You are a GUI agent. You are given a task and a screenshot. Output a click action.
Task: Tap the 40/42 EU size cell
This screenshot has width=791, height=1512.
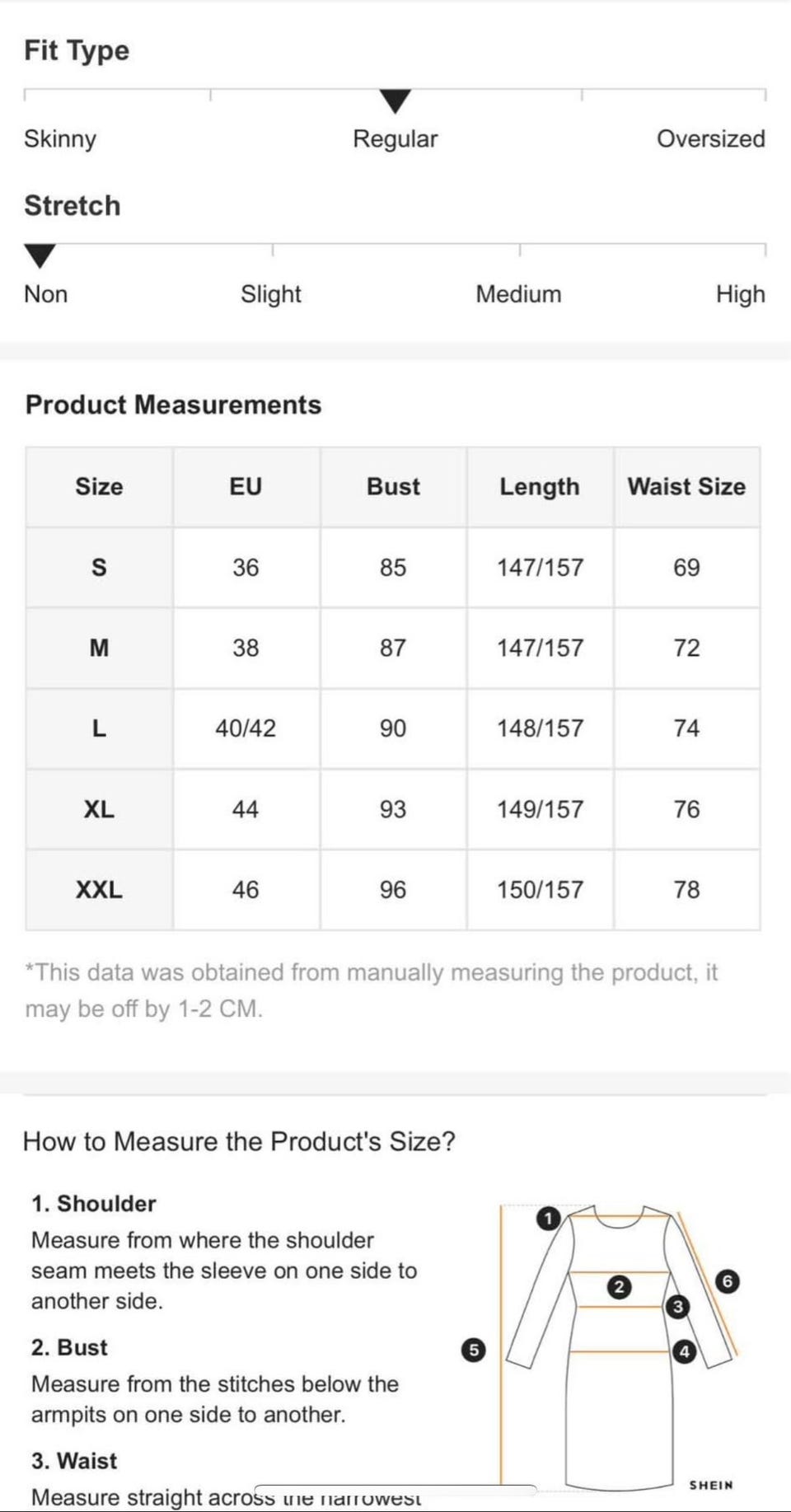coord(246,728)
